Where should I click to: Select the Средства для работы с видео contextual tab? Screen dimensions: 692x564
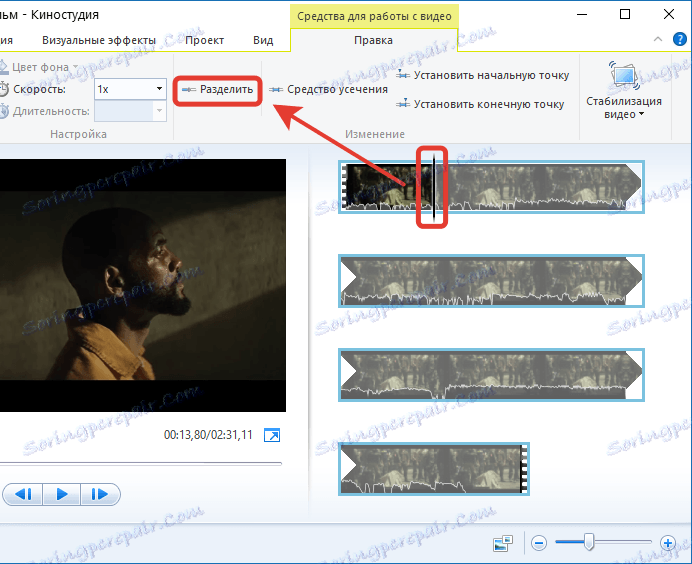coord(374,16)
